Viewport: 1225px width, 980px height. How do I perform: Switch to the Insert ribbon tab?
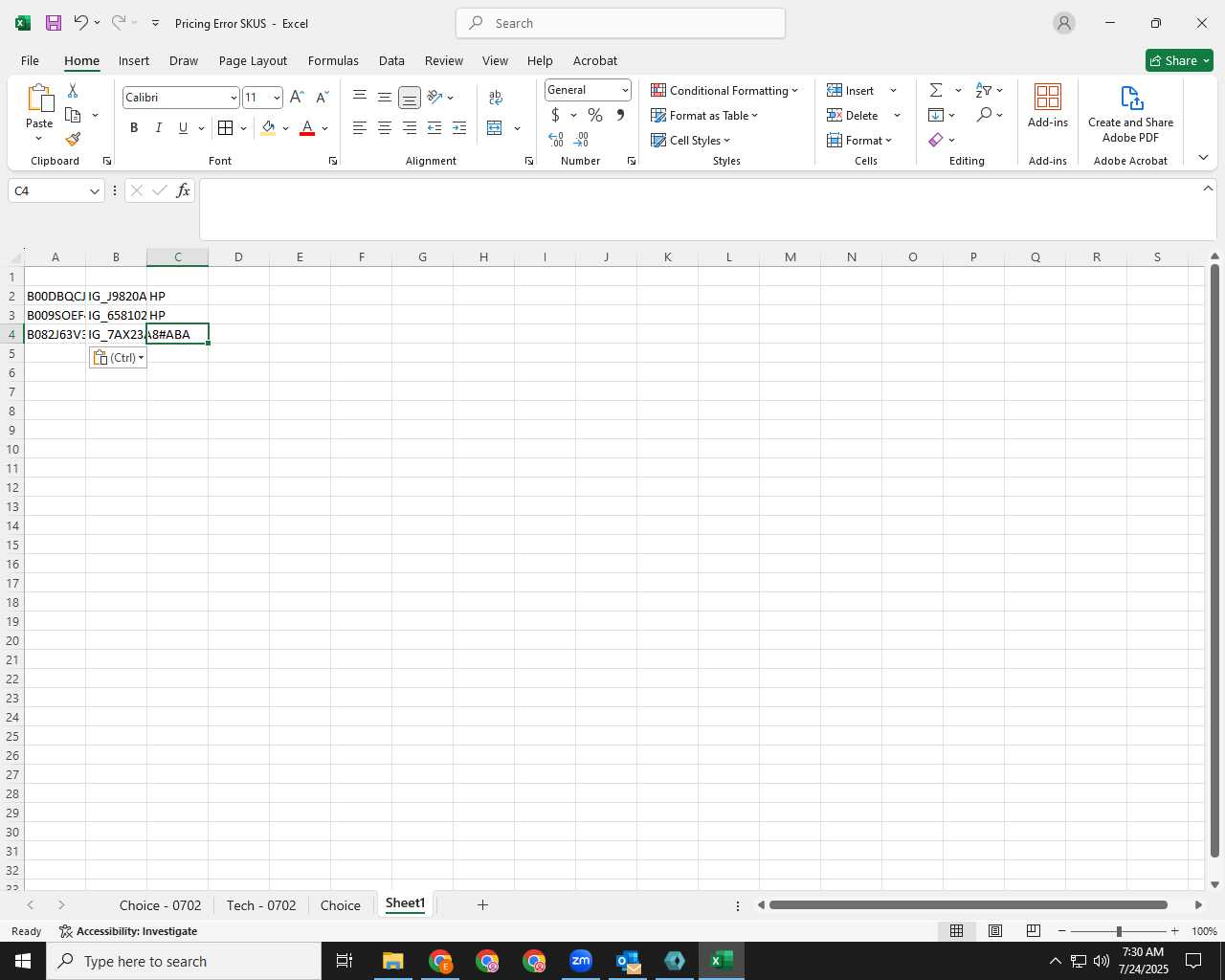(x=134, y=60)
